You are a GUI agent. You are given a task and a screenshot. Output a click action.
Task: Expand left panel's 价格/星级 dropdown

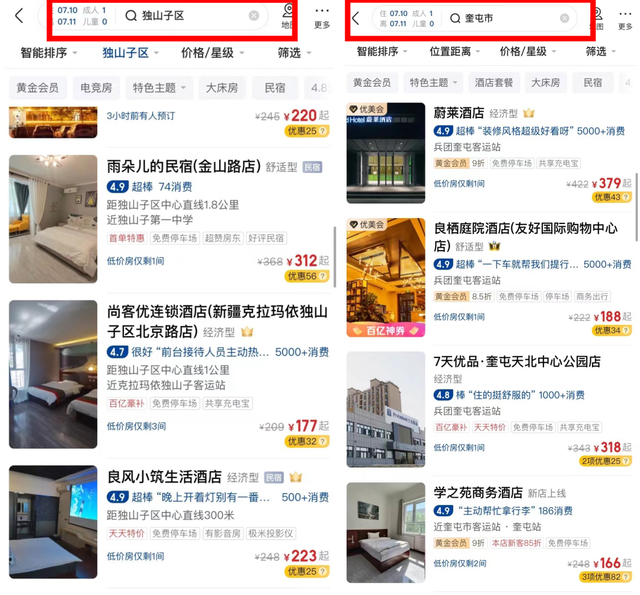pos(213,53)
